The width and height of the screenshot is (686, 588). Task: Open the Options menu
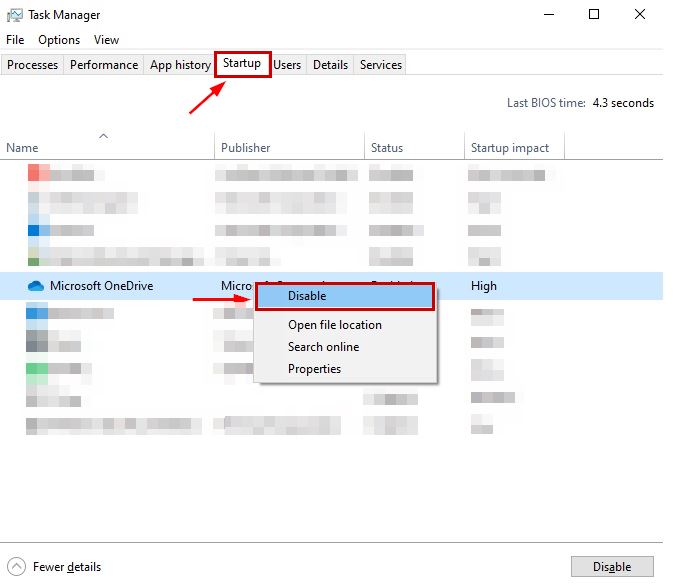pyautogui.click(x=59, y=40)
